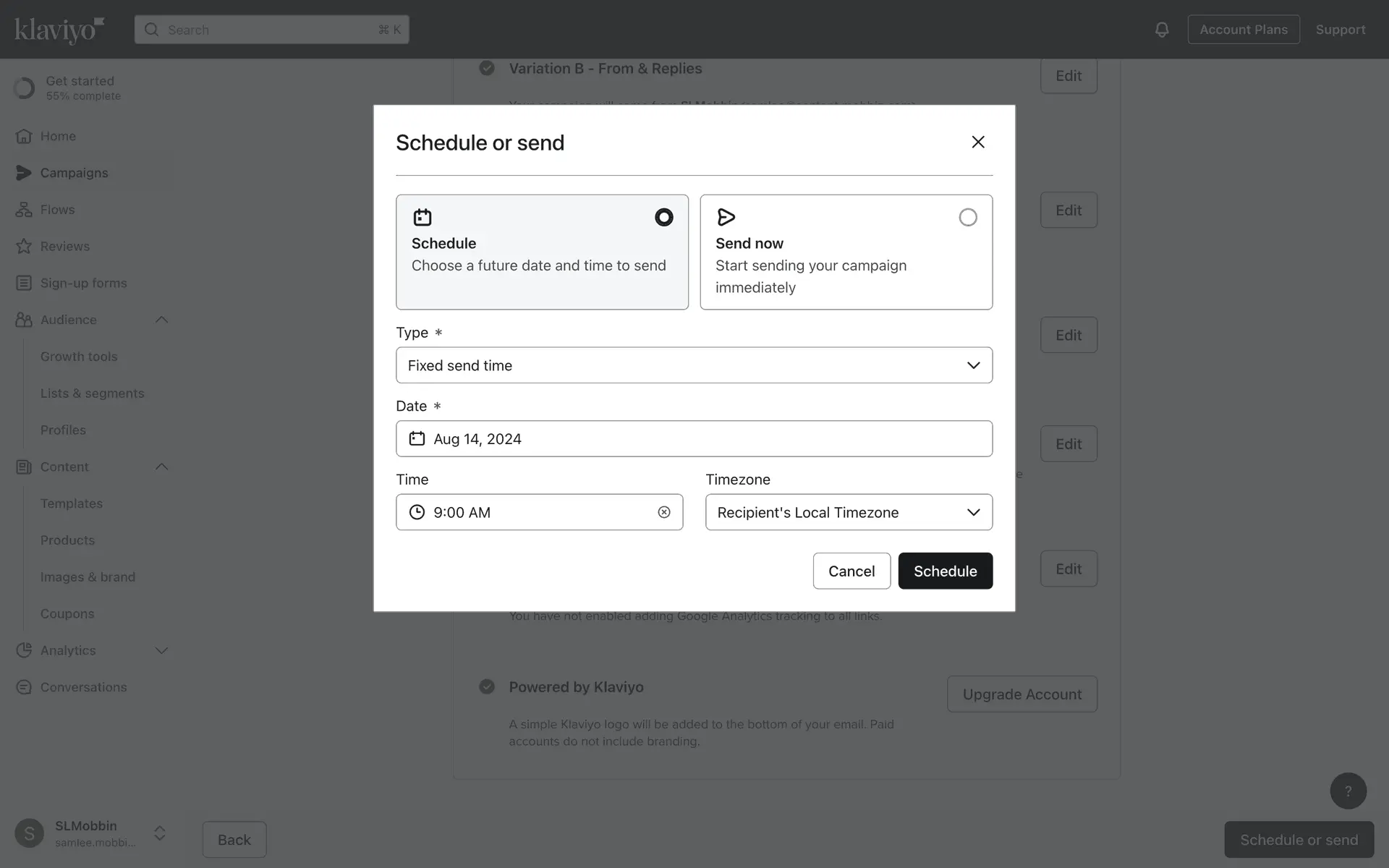This screenshot has height=868, width=1389.
Task: Click the clock icon in Time field
Action: tap(417, 512)
